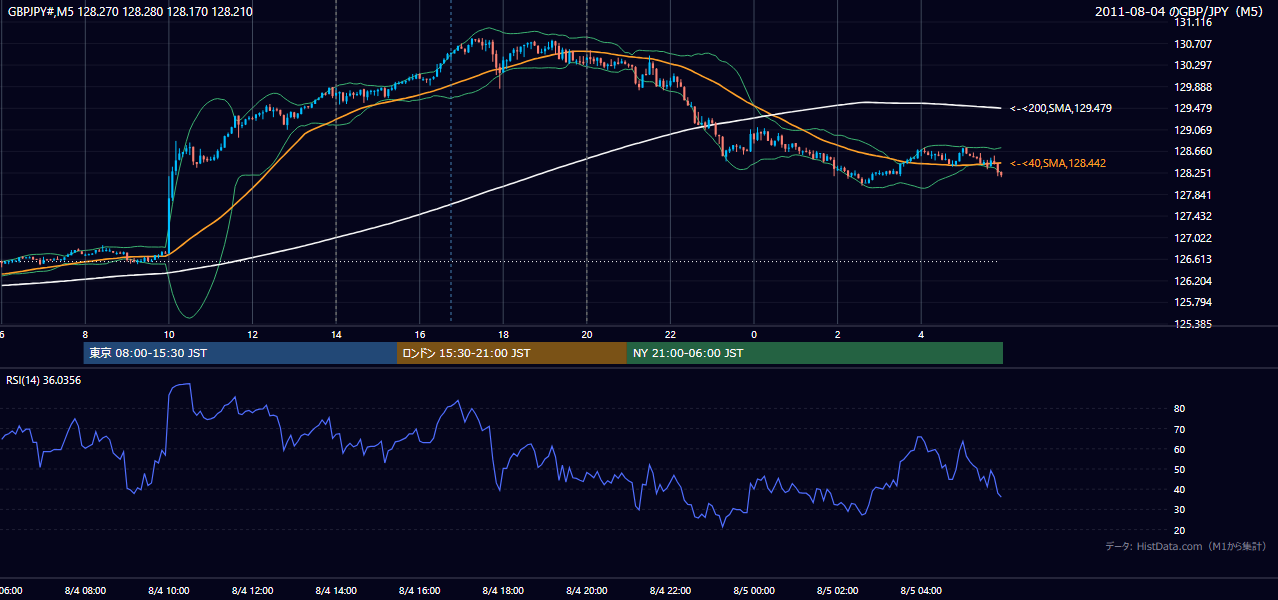This screenshot has height=600, width=1278.
Task: Click RSI scale value 80
Action: [1179, 409]
